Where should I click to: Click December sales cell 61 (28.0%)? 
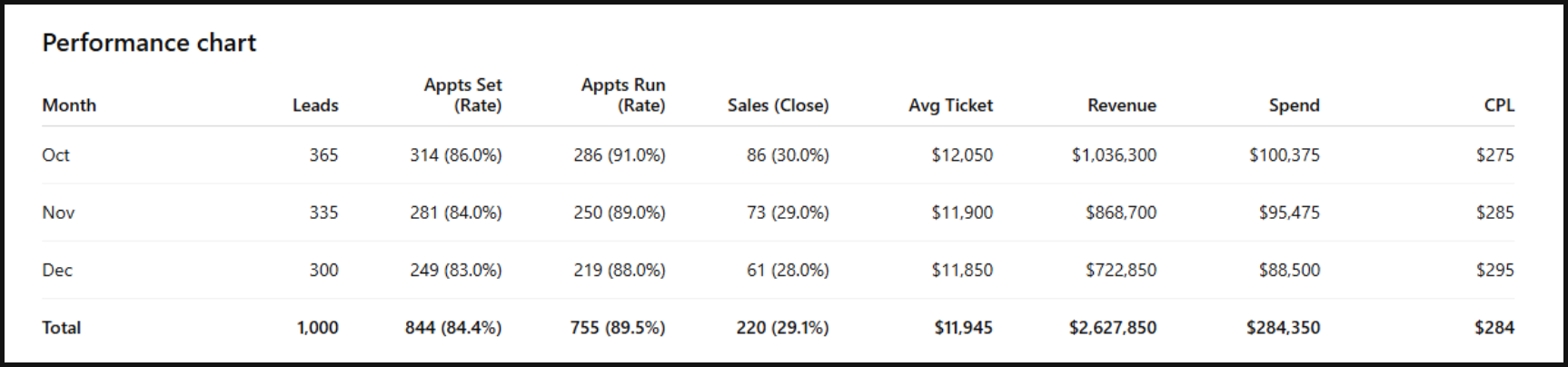coord(788,270)
